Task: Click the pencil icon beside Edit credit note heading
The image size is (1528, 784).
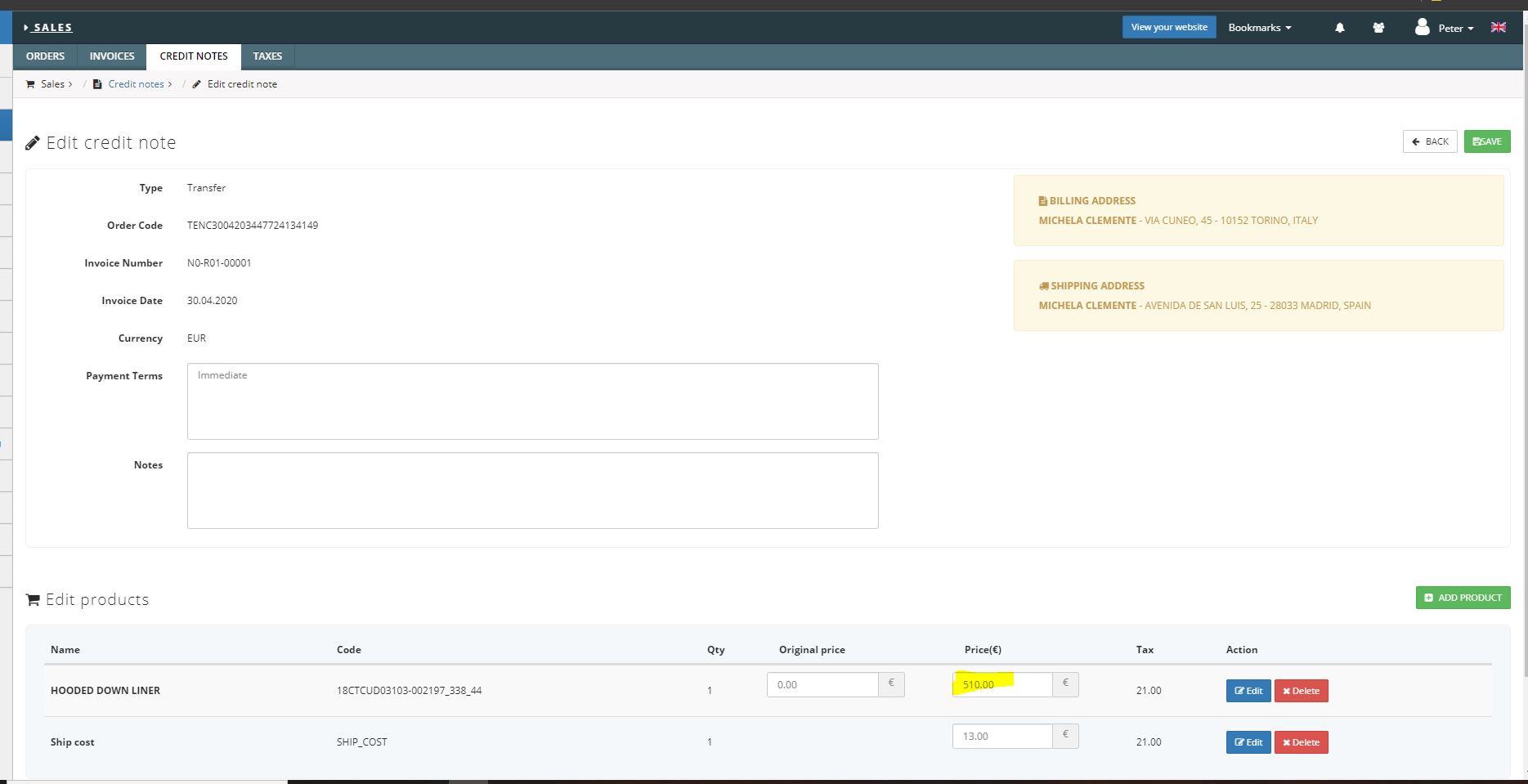Action: [33, 143]
